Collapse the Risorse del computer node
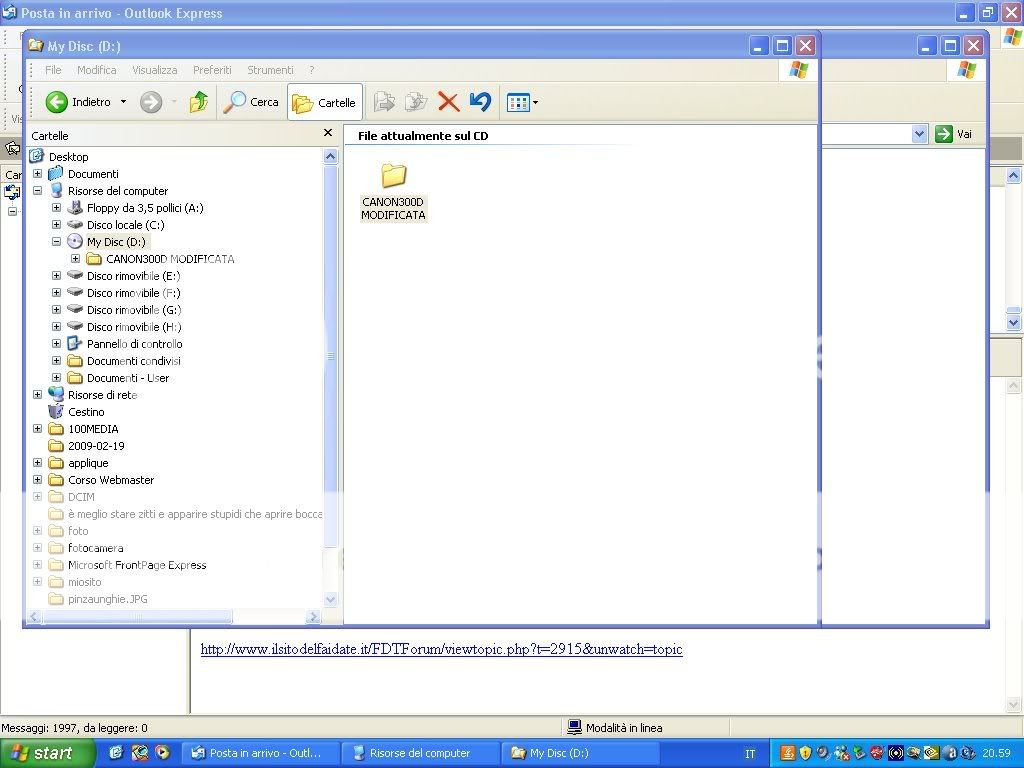This screenshot has width=1024, height=768. click(38, 191)
